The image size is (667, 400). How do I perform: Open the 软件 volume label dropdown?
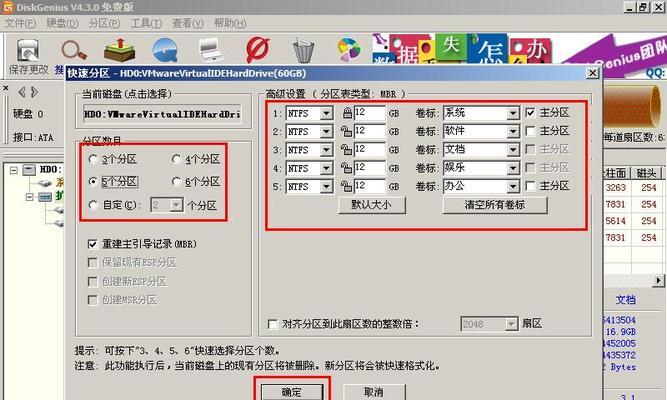click(513, 131)
